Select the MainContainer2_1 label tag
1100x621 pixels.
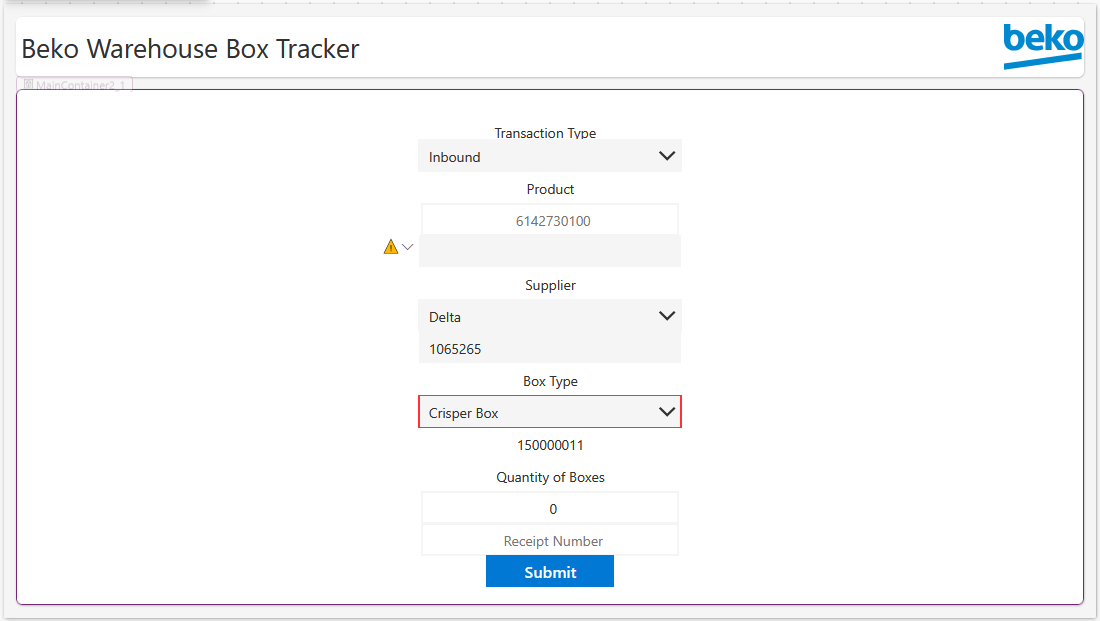click(74, 84)
